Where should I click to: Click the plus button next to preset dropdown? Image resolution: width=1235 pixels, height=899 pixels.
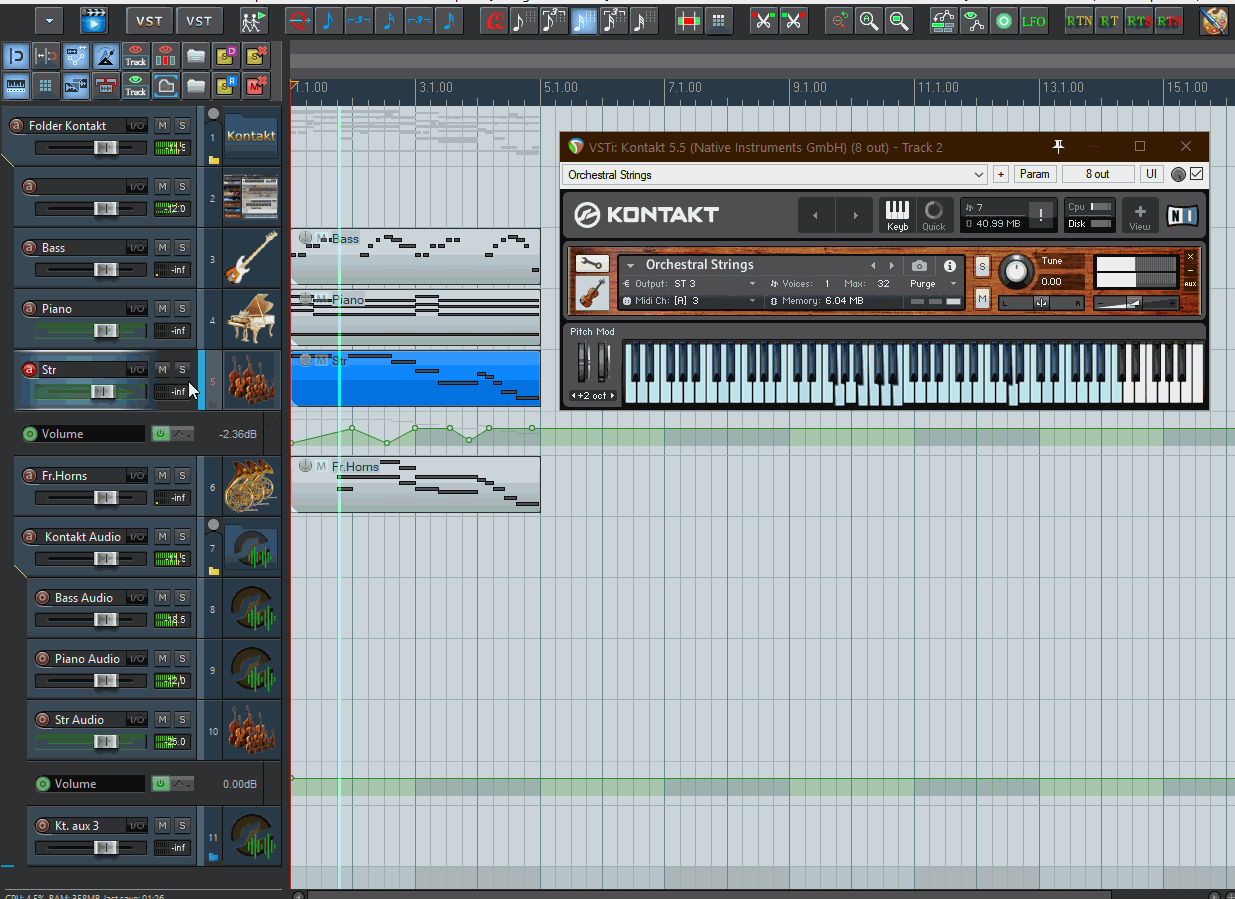click(x=1001, y=174)
